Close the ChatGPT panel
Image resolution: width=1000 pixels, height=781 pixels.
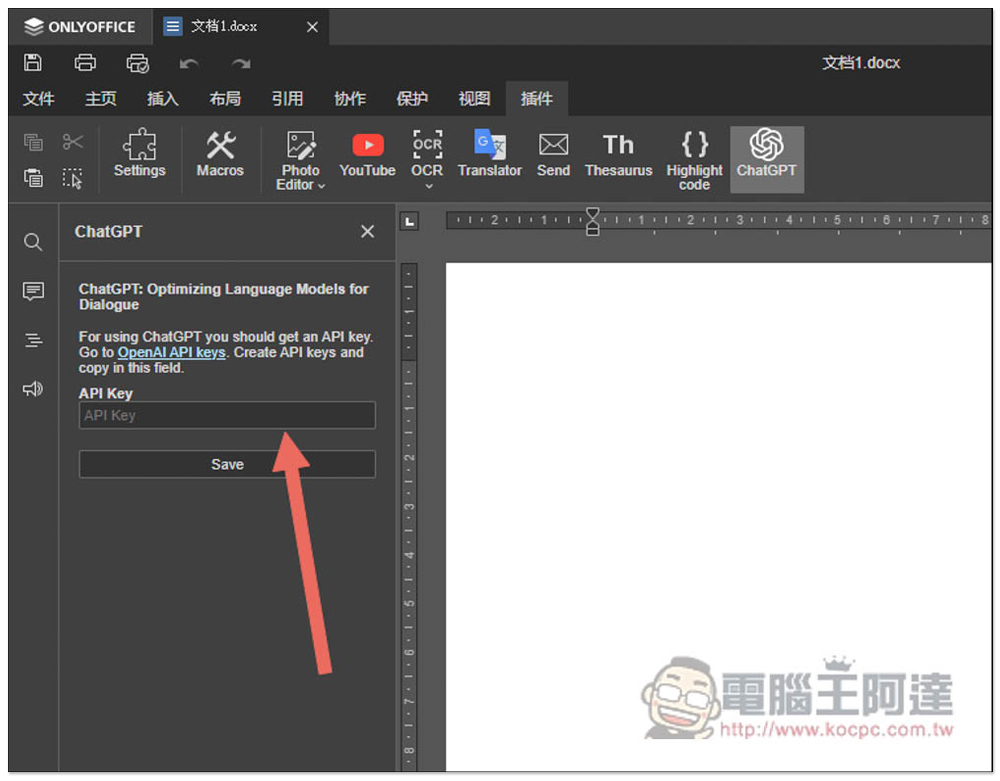pos(367,231)
